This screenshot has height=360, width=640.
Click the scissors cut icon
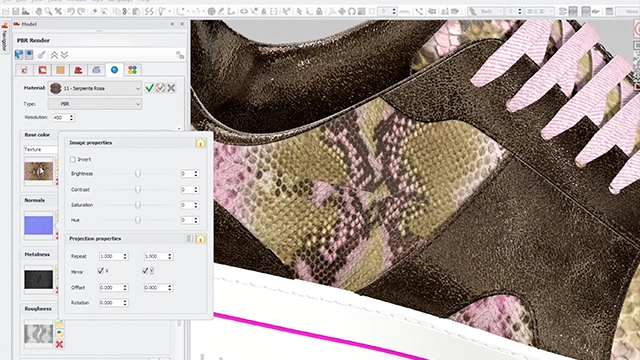(127, 11)
